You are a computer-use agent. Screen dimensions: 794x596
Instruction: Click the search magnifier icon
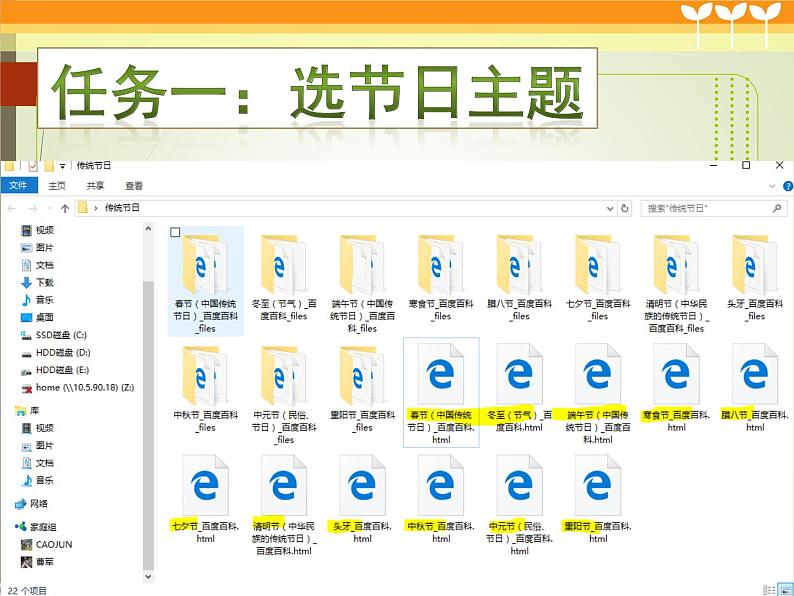click(777, 208)
